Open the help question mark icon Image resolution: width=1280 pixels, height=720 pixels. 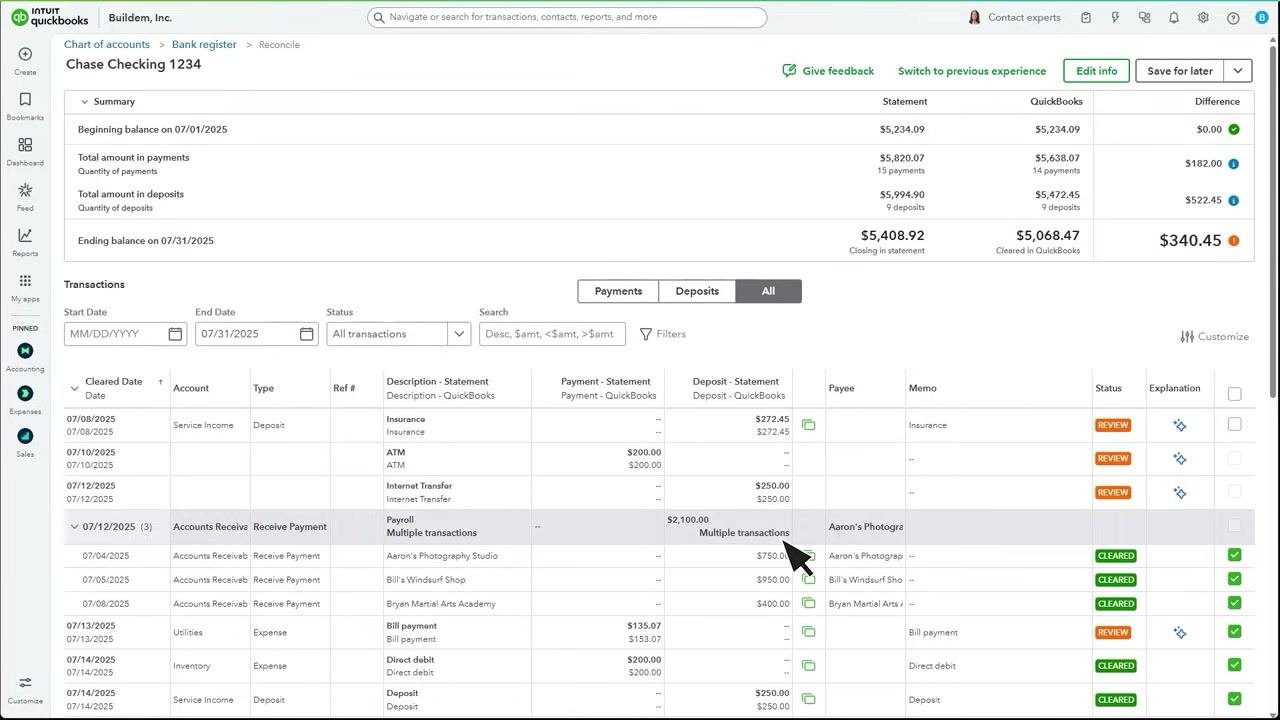(x=1233, y=17)
